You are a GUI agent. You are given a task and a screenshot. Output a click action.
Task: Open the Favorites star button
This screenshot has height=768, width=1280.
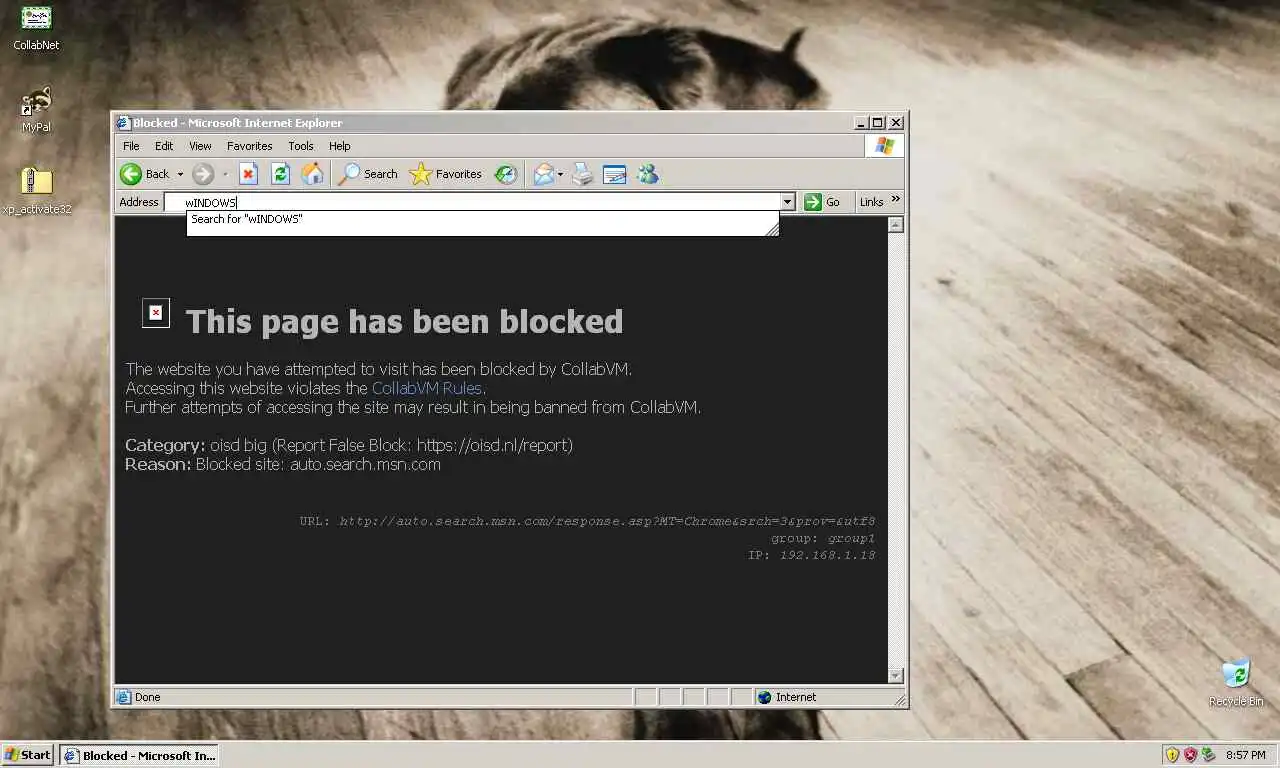click(446, 174)
